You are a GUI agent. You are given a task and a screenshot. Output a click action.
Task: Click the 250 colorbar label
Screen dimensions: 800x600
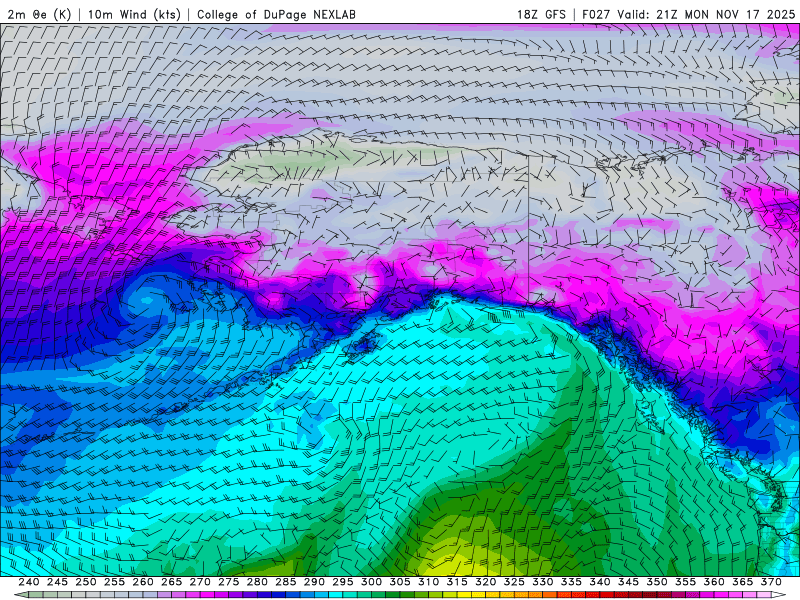(x=86, y=582)
